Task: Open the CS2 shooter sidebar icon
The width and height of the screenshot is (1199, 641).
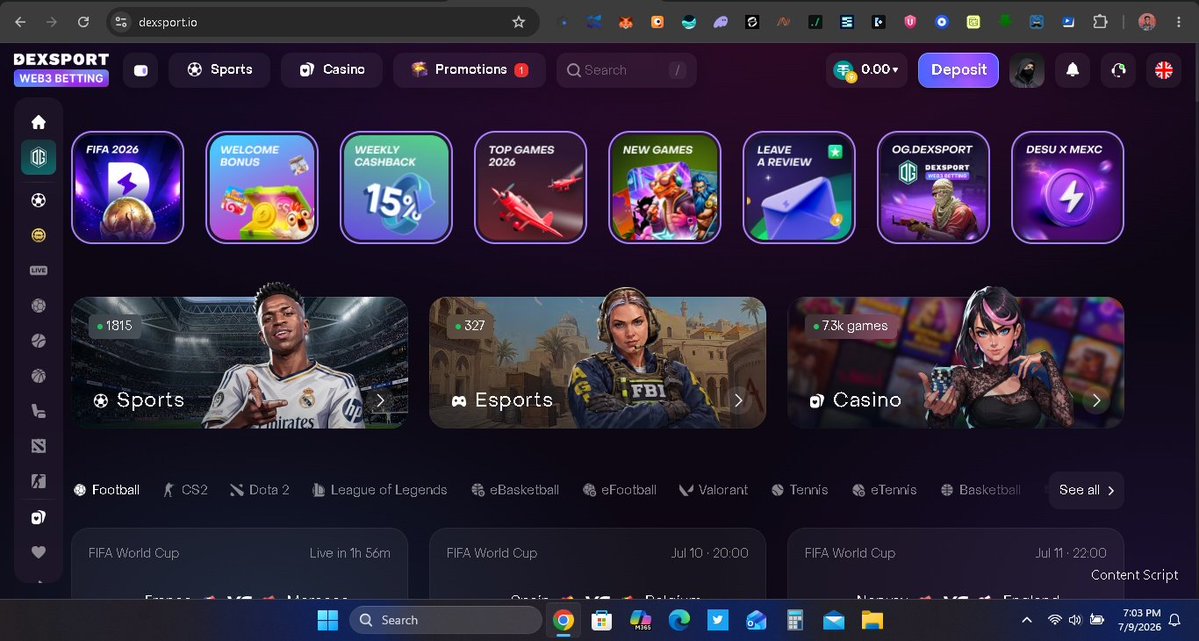Action: (38, 481)
